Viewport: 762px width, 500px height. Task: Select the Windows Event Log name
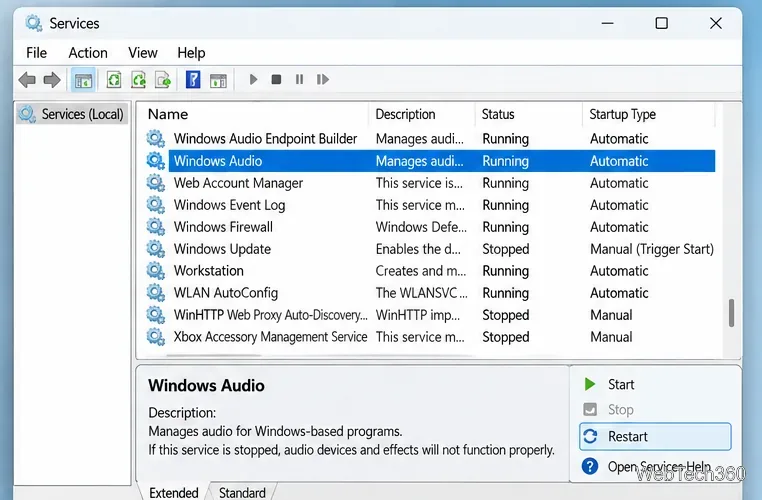click(x=229, y=205)
